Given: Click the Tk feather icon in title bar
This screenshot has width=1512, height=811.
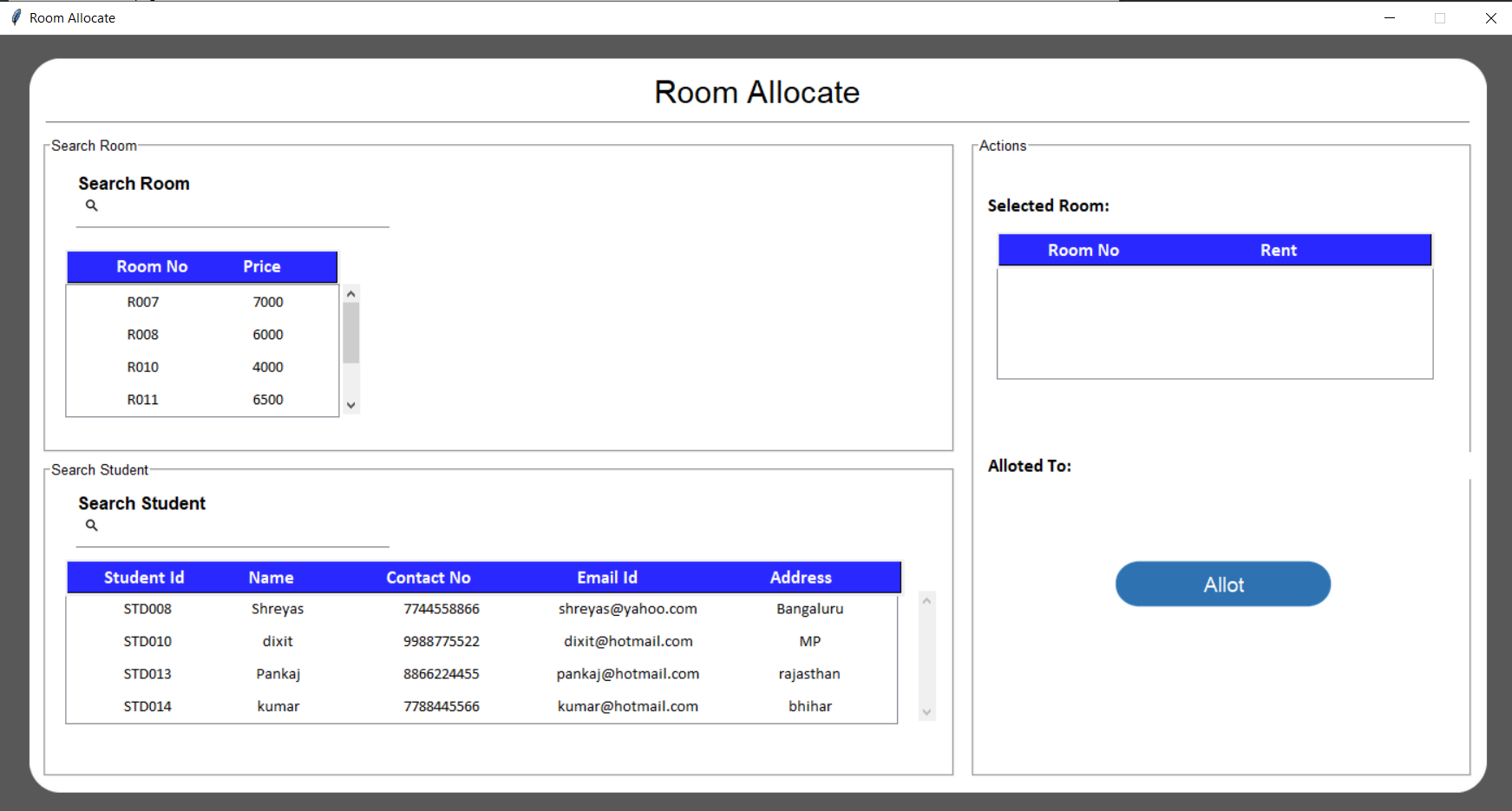Looking at the screenshot, I should (x=16, y=17).
